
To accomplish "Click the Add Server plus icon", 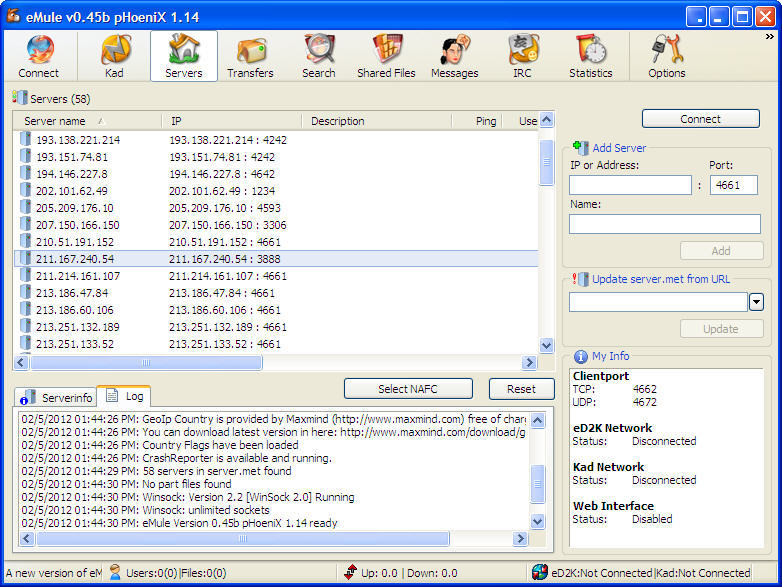I will (x=580, y=147).
